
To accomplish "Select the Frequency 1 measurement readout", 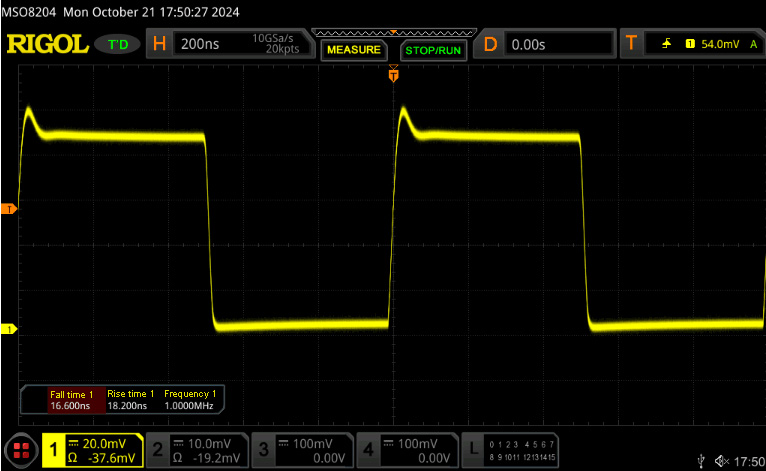I will click(x=190, y=400).
